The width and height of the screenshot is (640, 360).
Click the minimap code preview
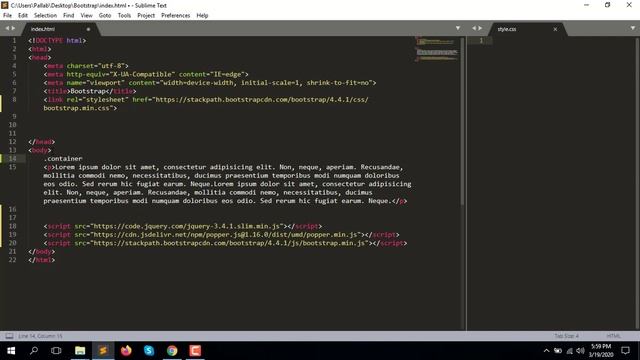tap(437, 49)
